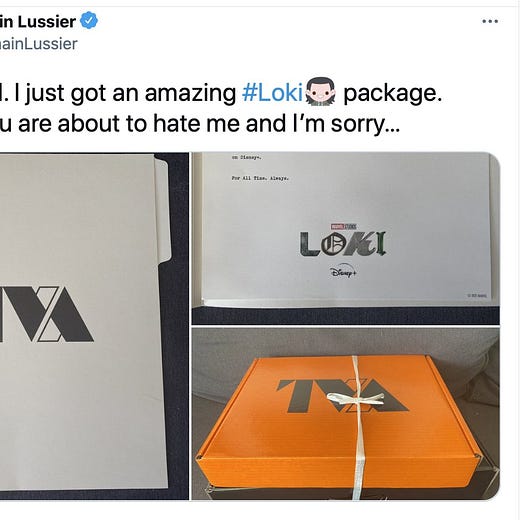Click the Loki emoji after the hashtag
The width and height of the screenshot is (520, 520).
pos(321,92)
